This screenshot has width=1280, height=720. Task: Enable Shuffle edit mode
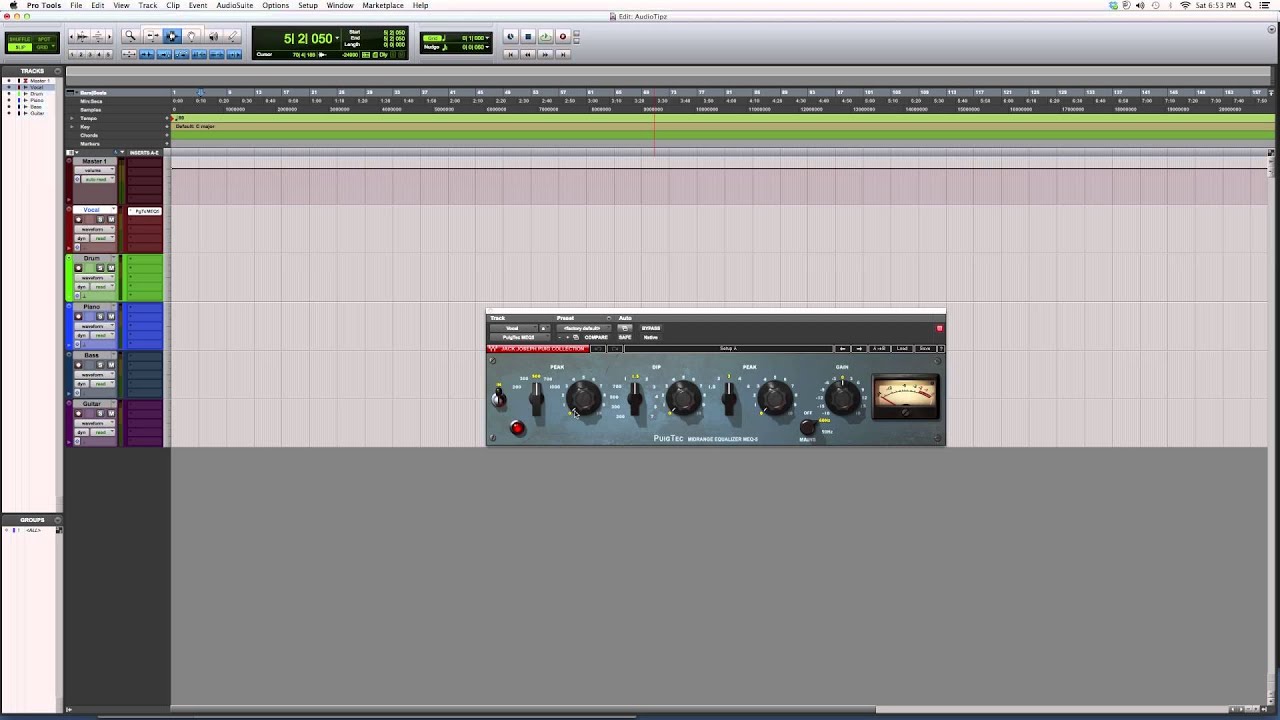tap(19, 39)
